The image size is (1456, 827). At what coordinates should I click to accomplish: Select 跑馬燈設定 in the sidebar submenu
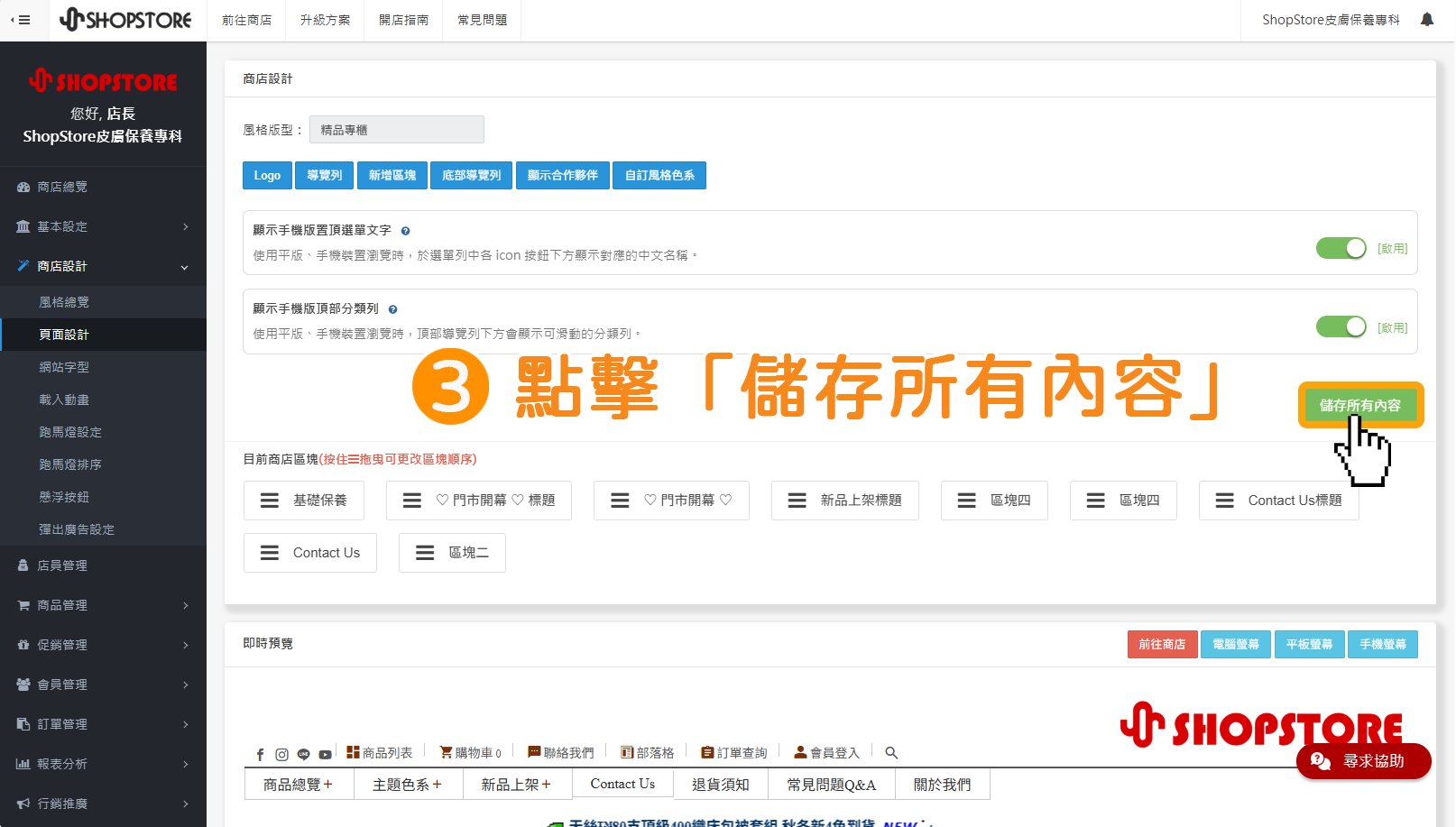tap(103, 432)
